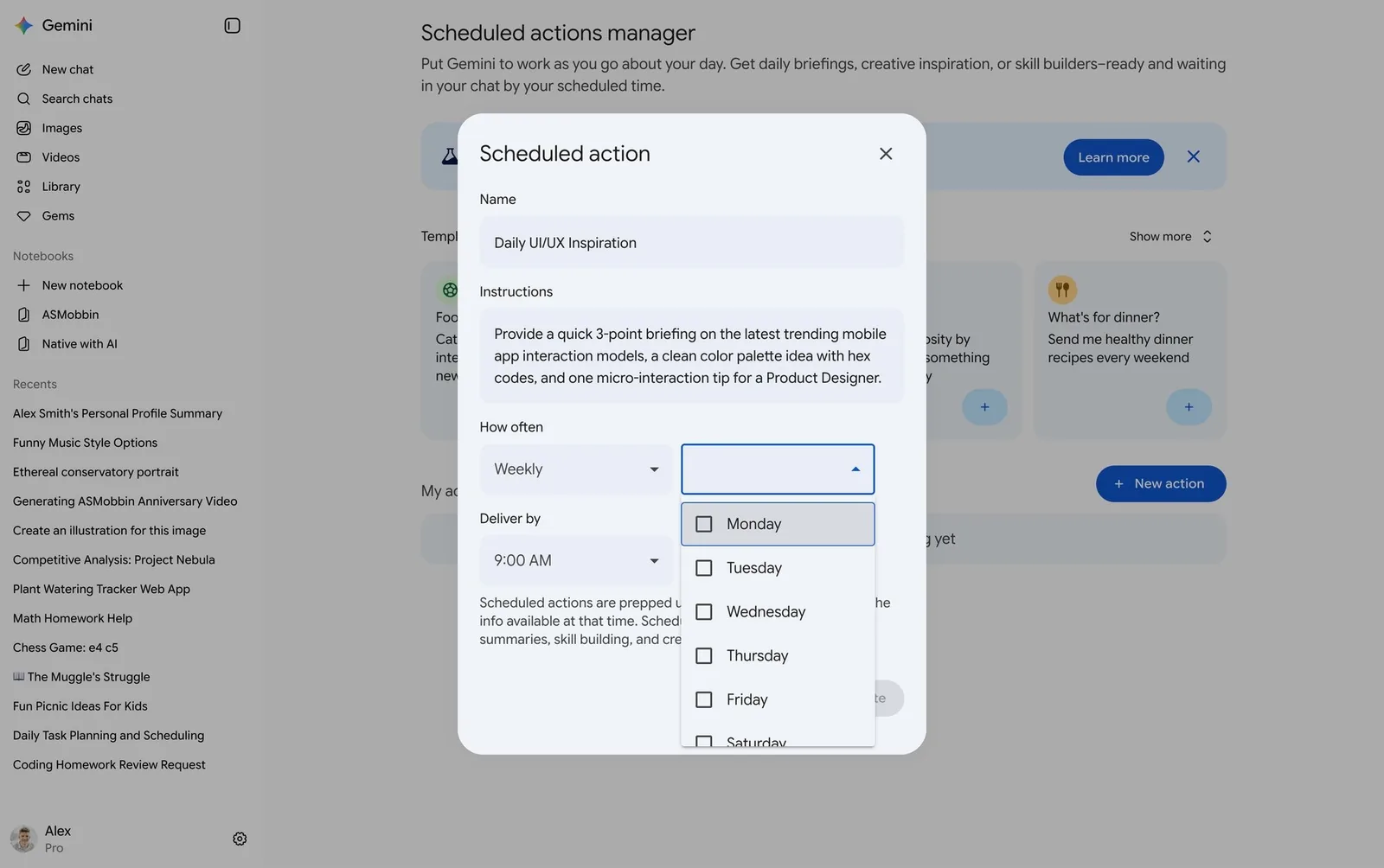Open the Library section
Viewport: 1384px width, 868px height.
tap(61, 187)
